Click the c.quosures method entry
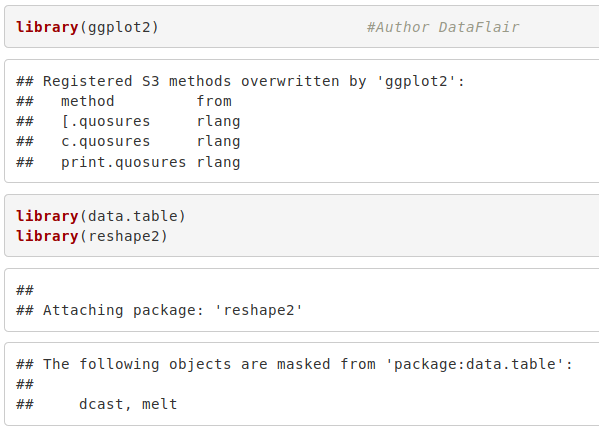599x439 pixels. (x=106, y=142)
